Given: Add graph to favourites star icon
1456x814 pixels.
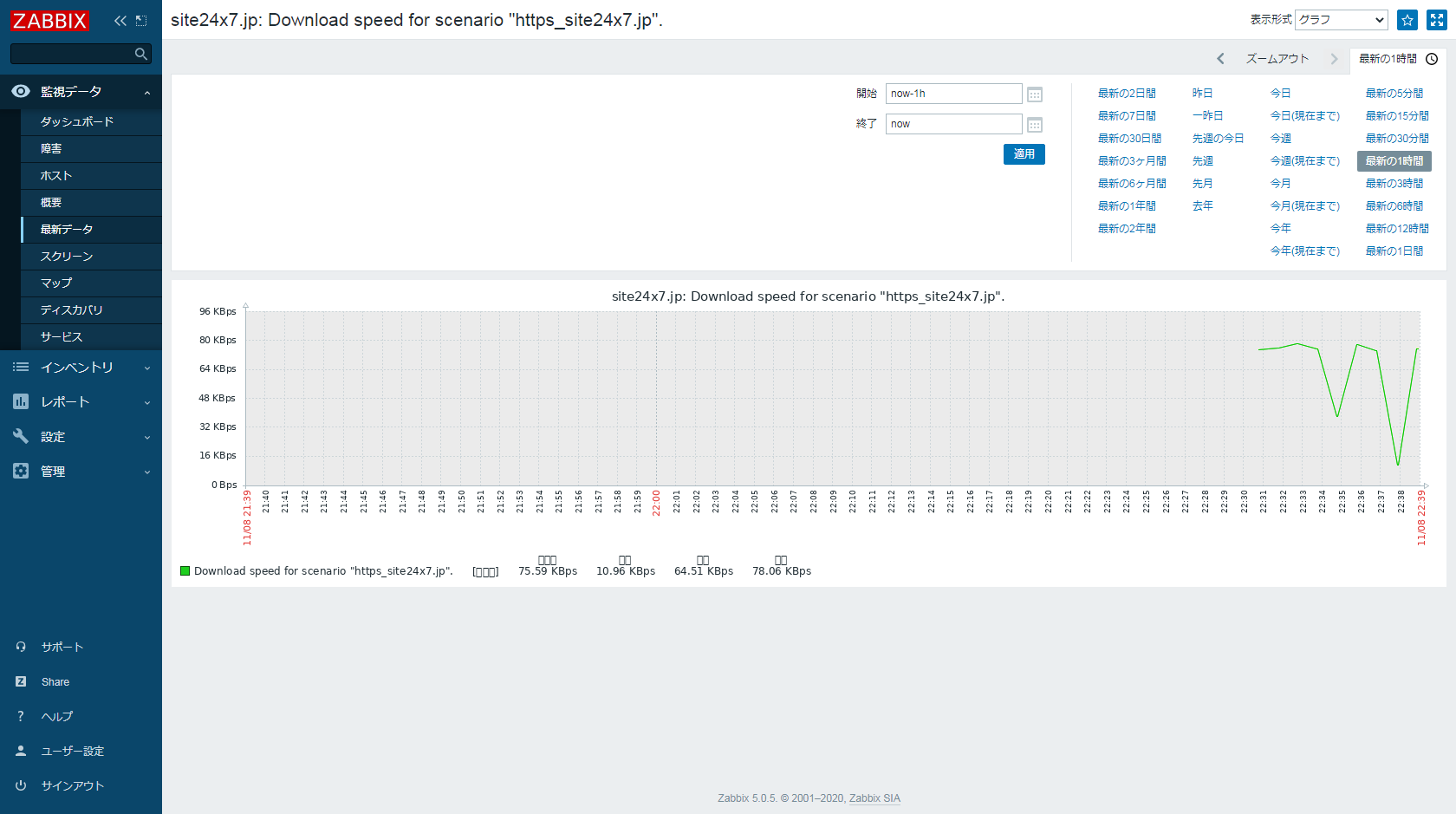Looking at the screenshot, I should [x=1407, y=20].
